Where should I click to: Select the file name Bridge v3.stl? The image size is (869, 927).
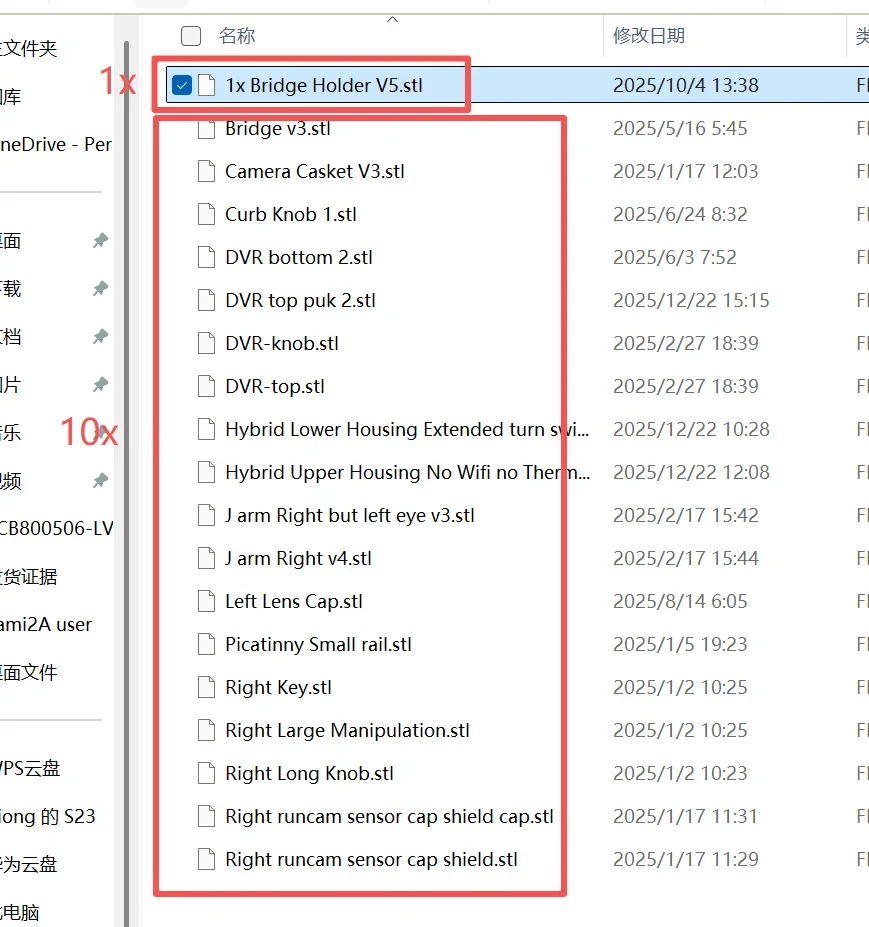278,128
